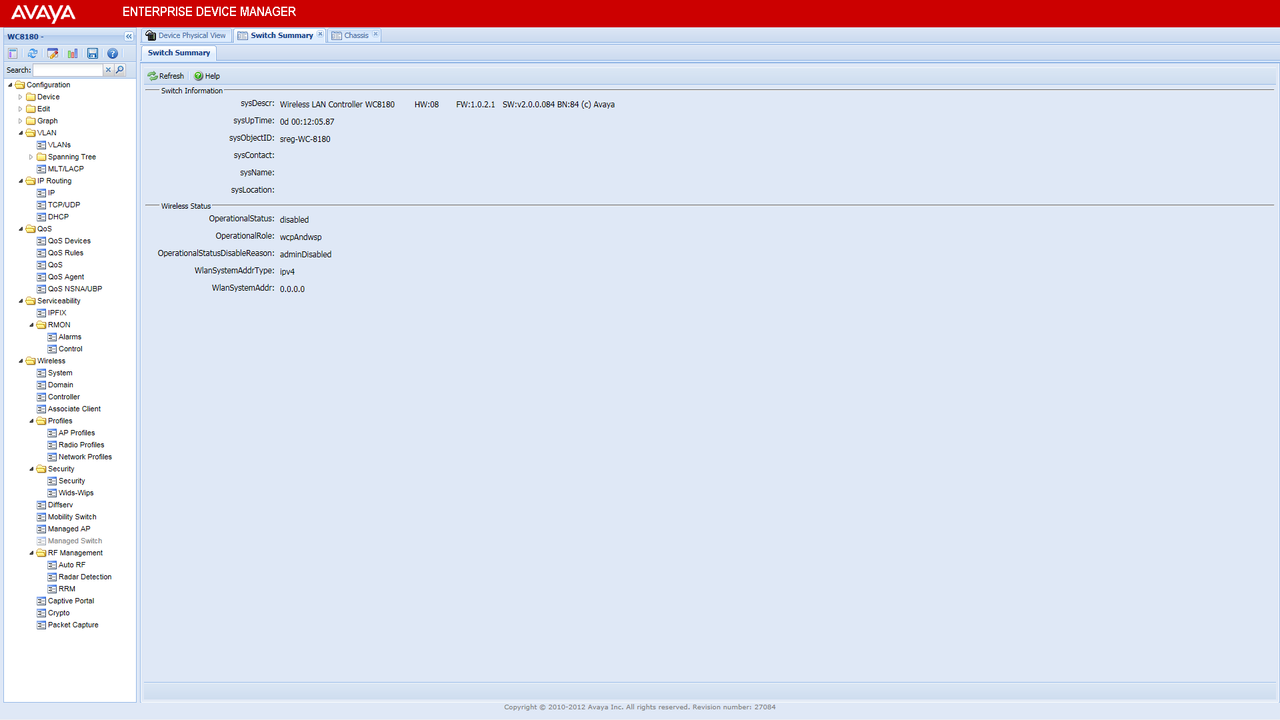Open the blue help question-mark icon
This screenshot has width=1280, height=720.
click(113, 53)
